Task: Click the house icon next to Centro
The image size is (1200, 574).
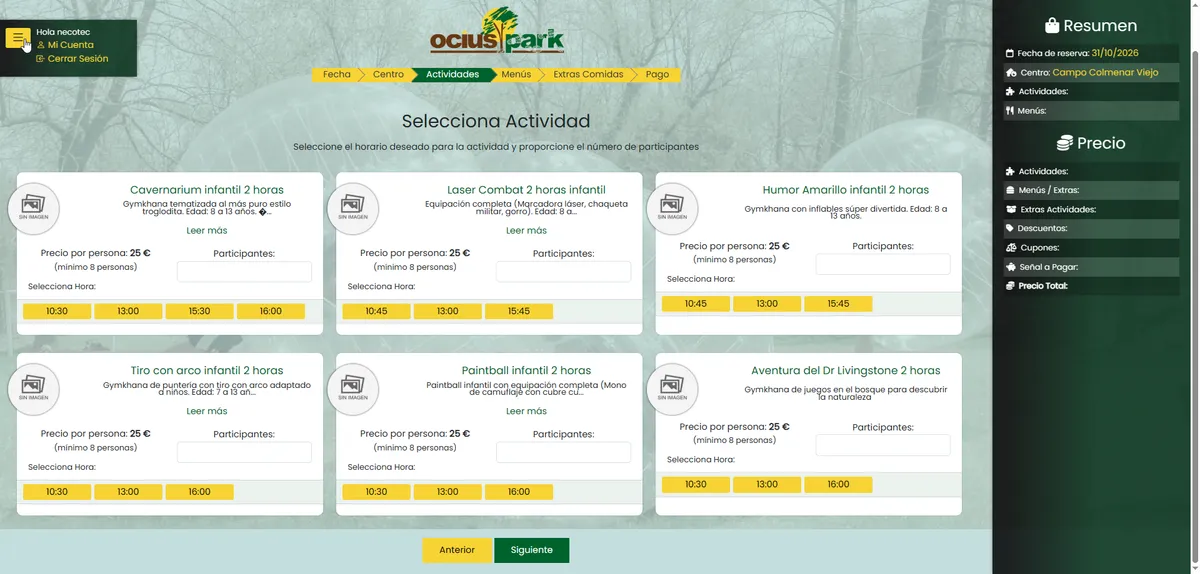Action: pos(1011,73)
